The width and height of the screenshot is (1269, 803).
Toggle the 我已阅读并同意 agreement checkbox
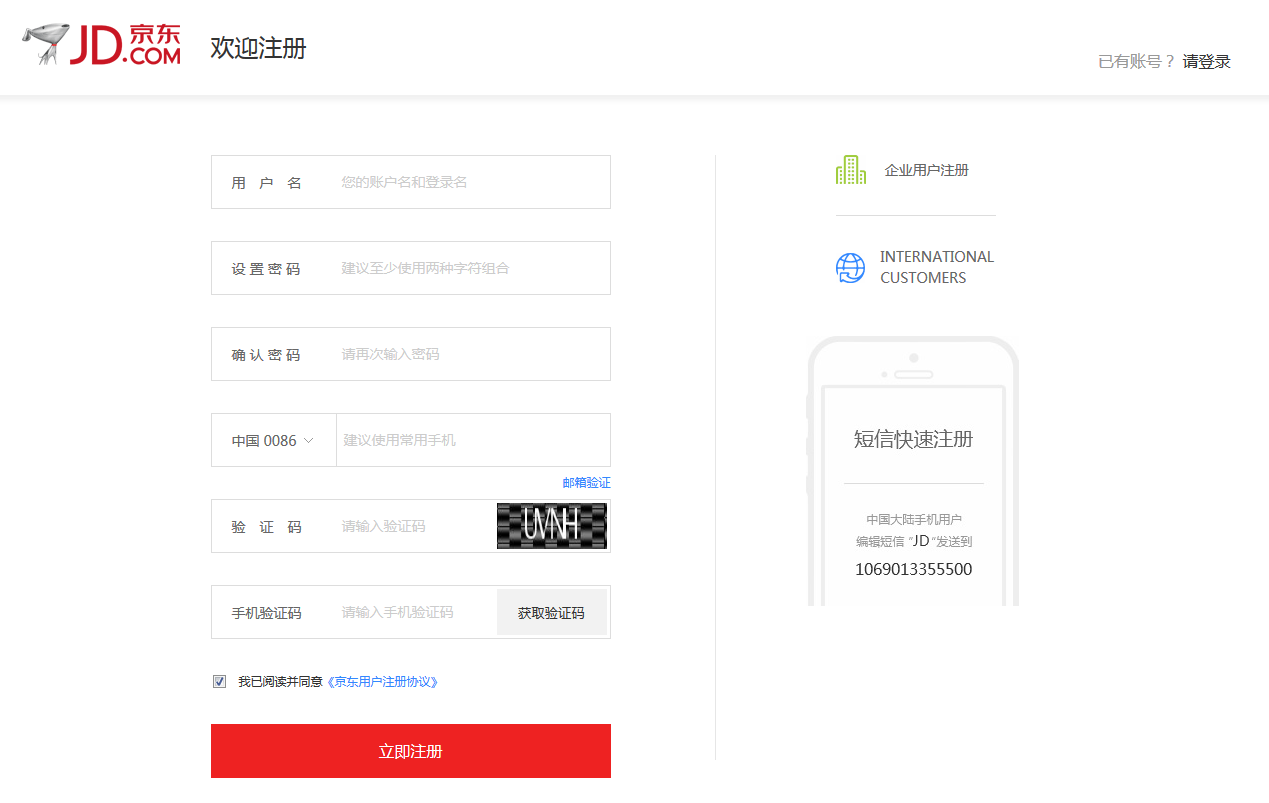219,681
